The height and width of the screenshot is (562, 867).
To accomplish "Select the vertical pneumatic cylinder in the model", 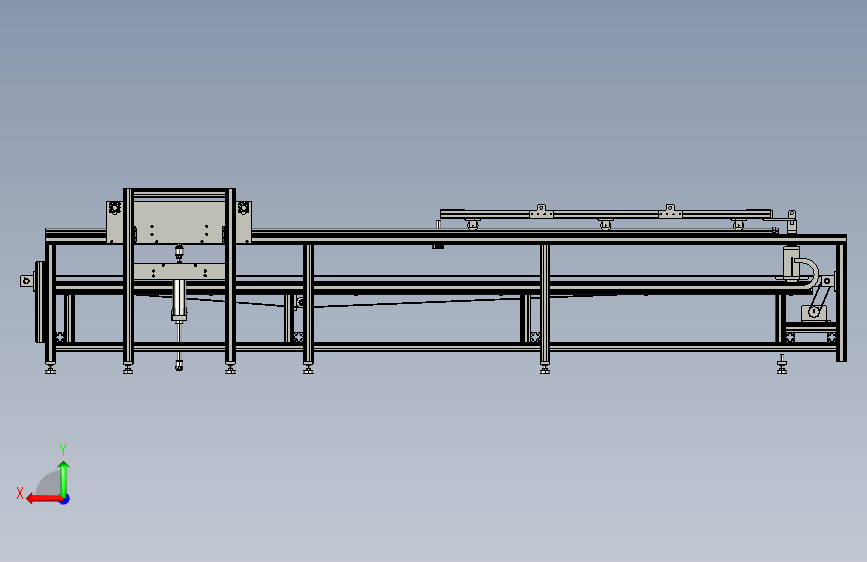I will [x=179, y=300].
